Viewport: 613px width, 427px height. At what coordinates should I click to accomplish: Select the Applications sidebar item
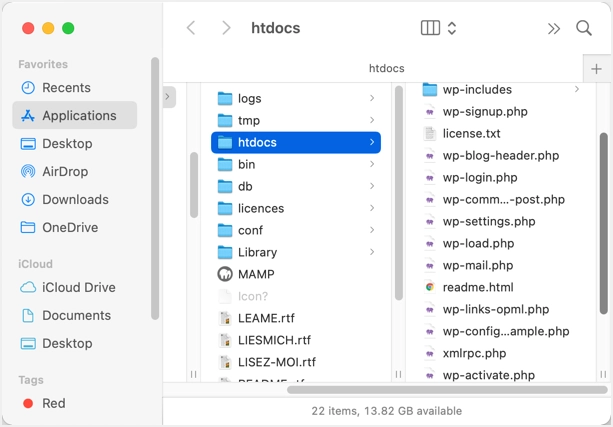pyautogui.click(x=79, y=115)
